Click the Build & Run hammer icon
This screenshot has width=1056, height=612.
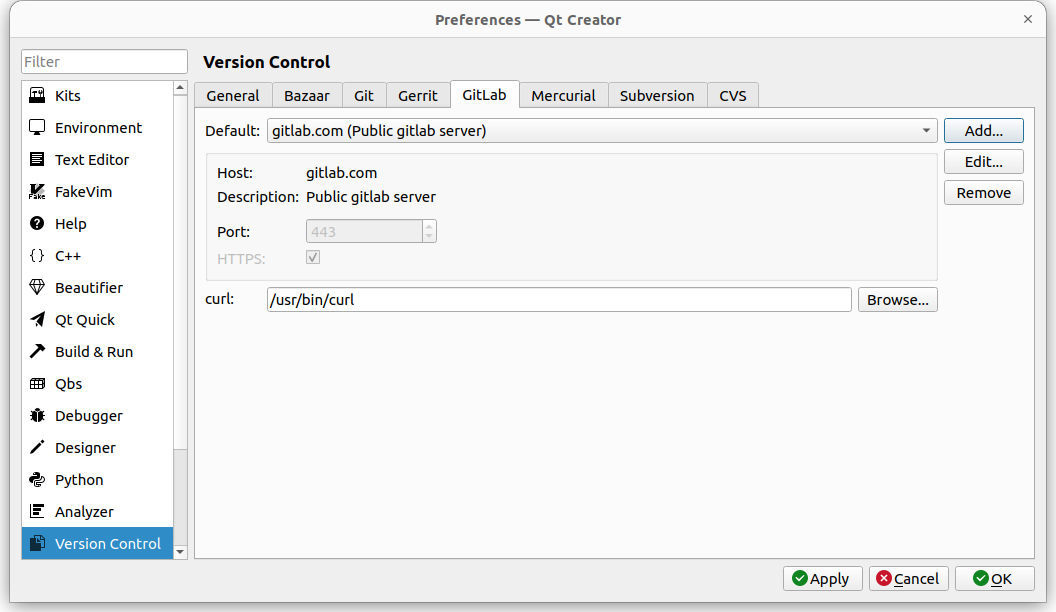click(x=37, y=352)
